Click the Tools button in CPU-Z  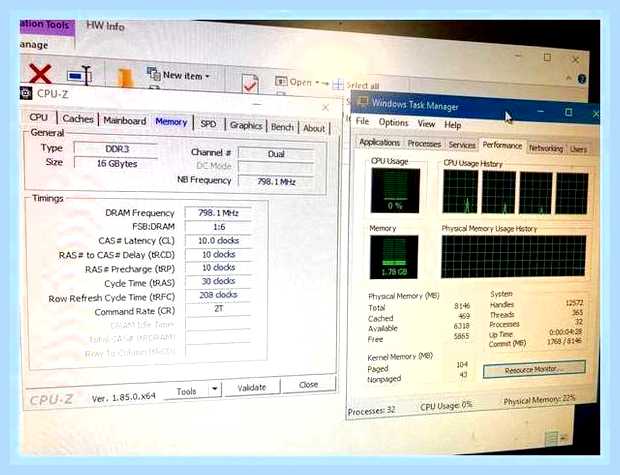click(x=186, y=391)
